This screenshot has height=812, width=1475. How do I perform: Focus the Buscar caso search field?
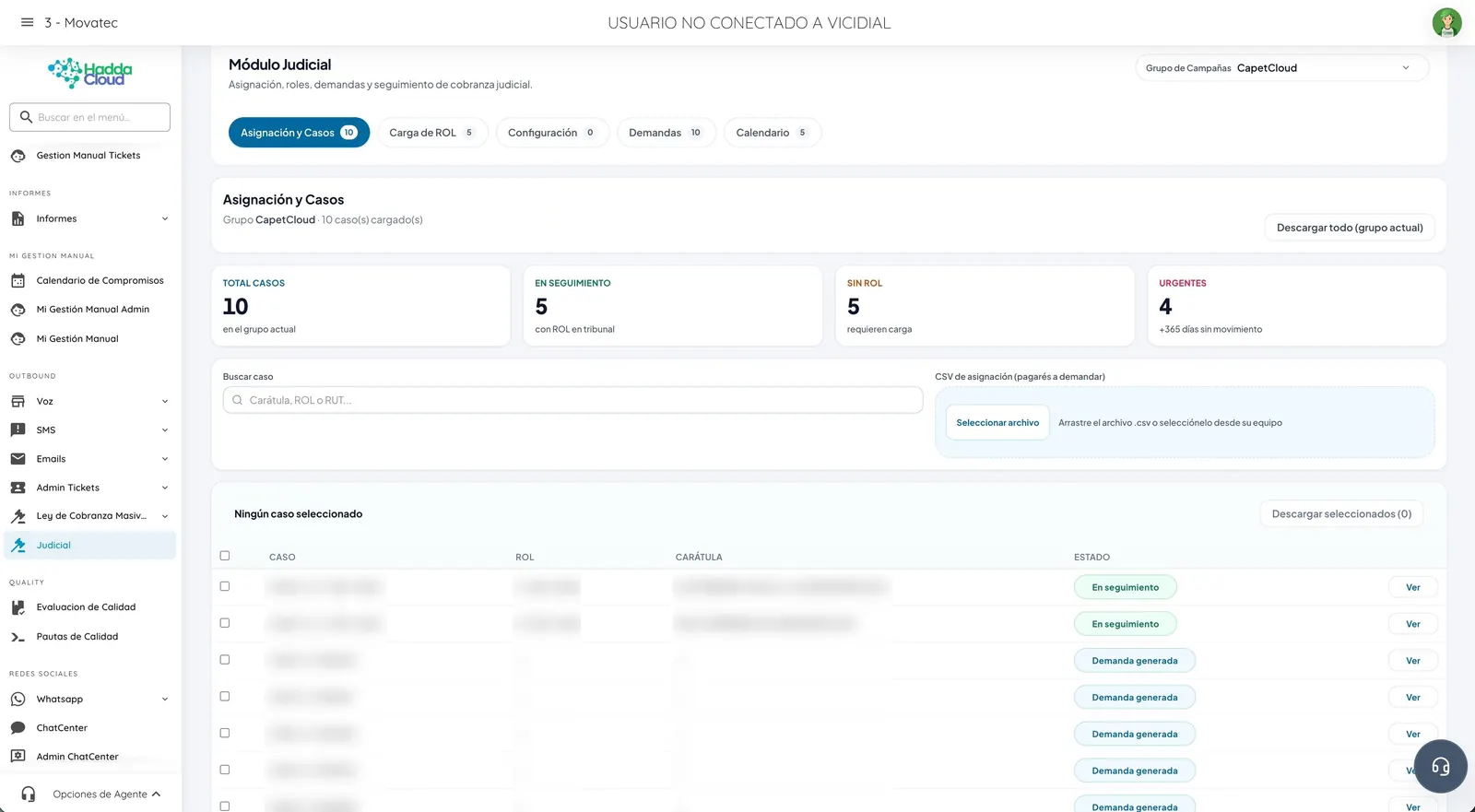[572, 400]
